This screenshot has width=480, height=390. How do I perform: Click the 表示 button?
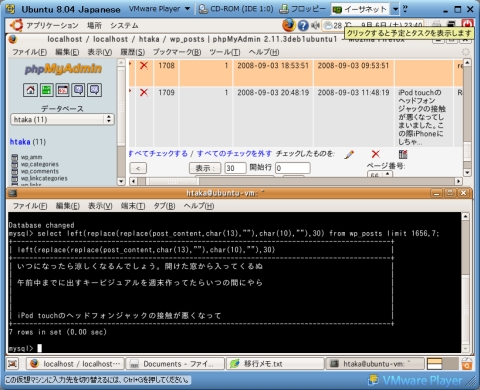pyautogui.click(x=205, y=168)
